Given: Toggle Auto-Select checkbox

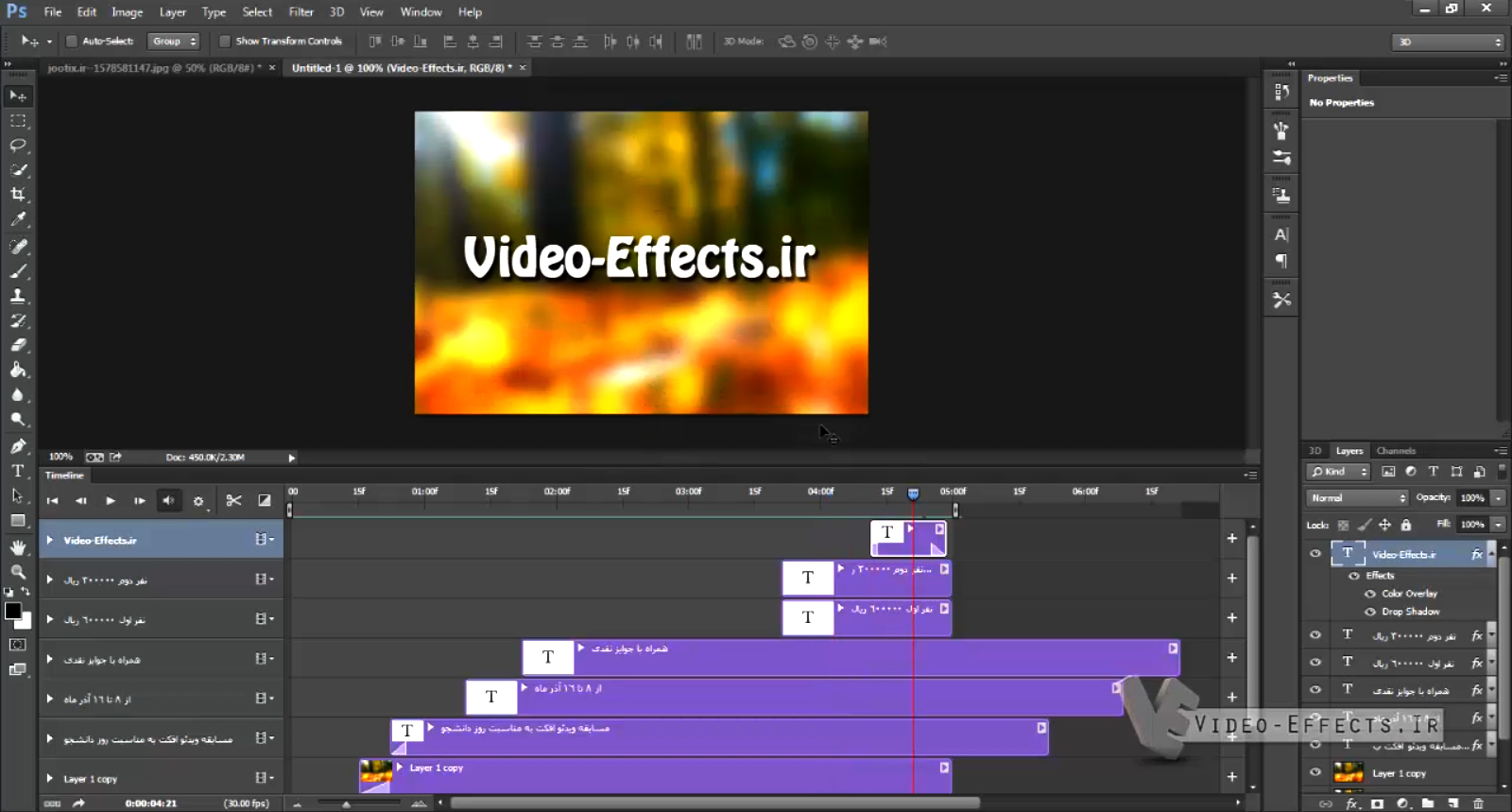Looking at the screenshot, I should pos(71,42).
